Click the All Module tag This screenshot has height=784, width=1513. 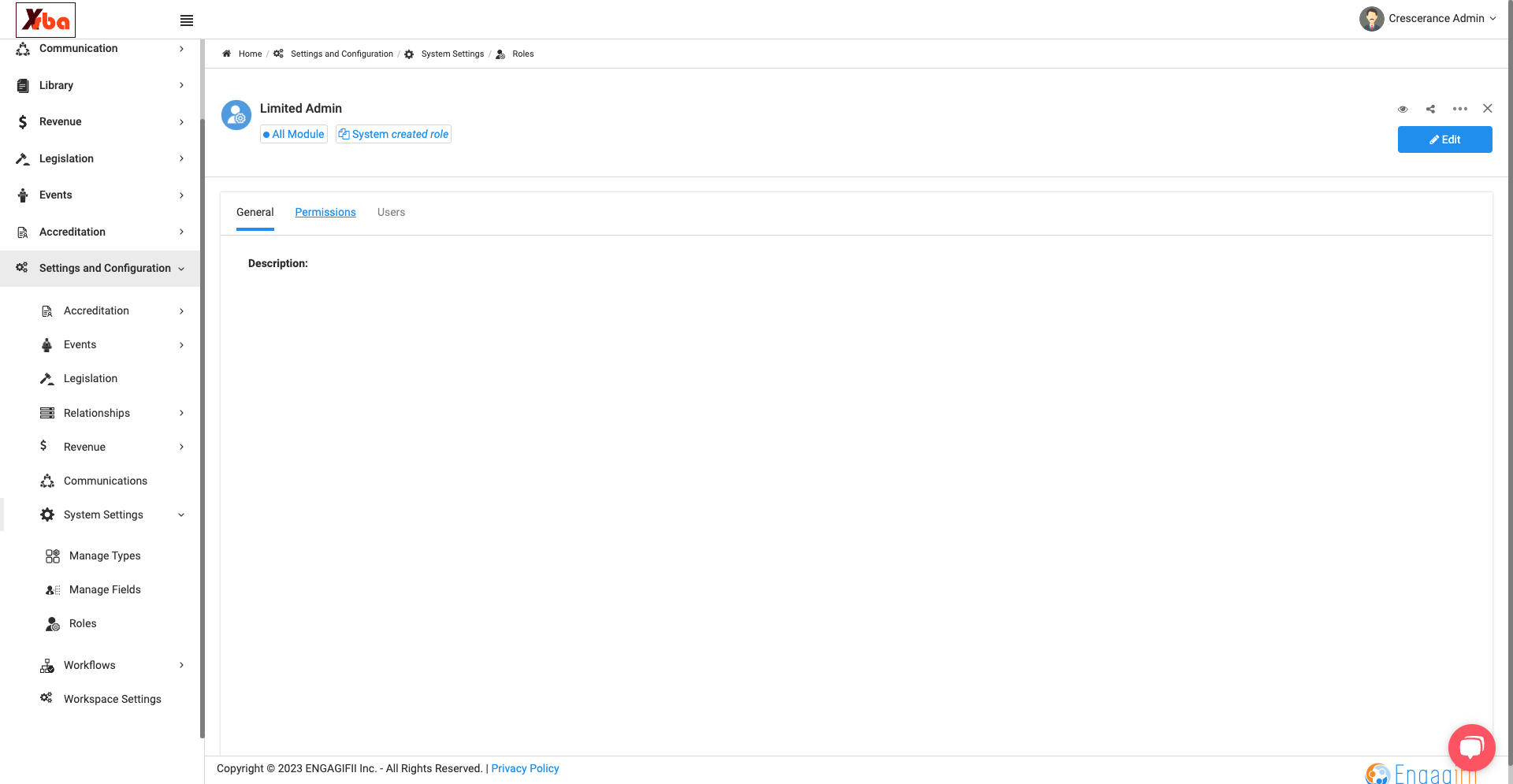(x=294, y=134)
